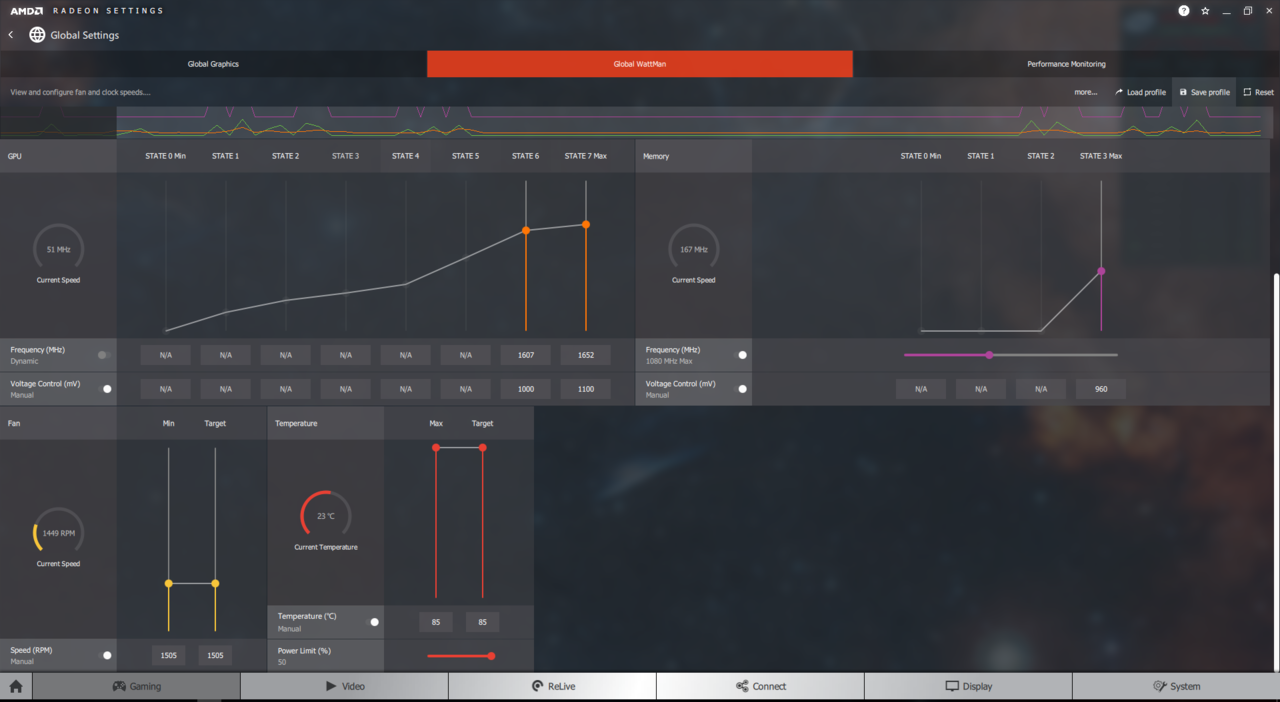Select Memory STATE 3 Max header

1101,156
